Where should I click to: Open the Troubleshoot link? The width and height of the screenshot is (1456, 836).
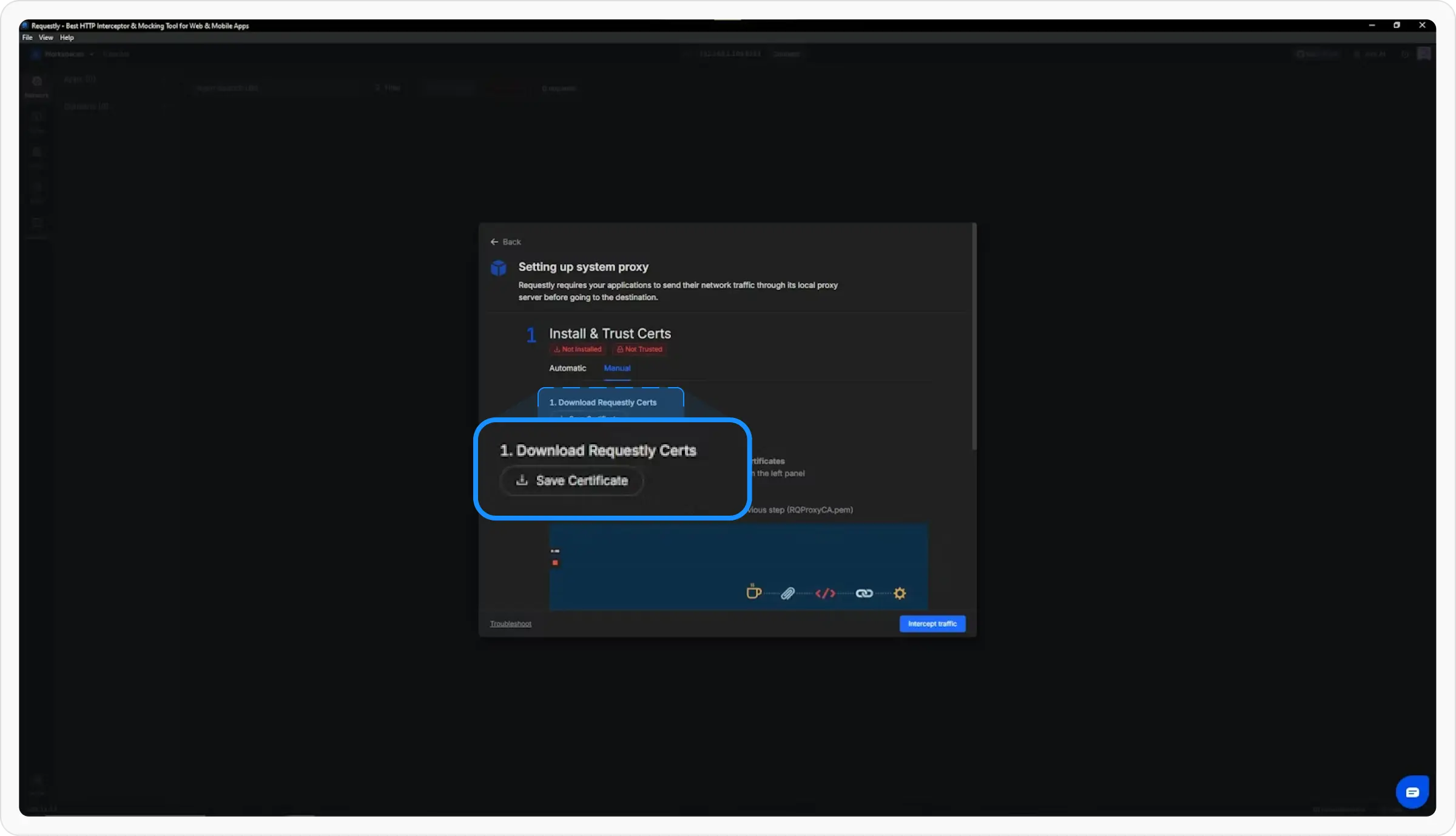point(510,623)
